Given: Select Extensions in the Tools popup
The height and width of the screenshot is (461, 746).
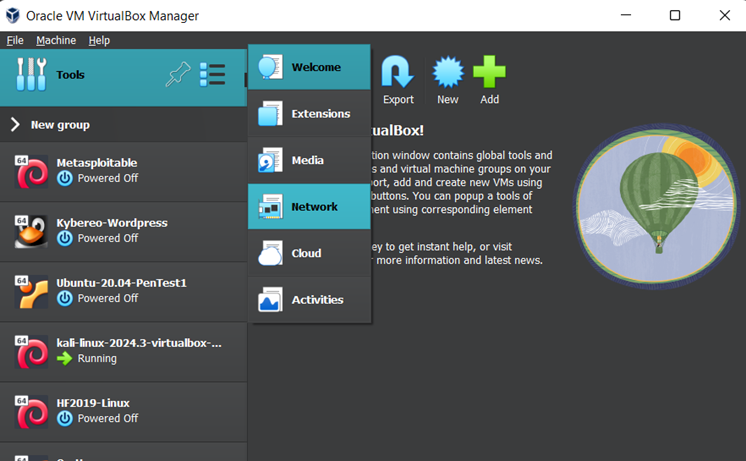Looking at the screenshot, I should coord(309,114).
